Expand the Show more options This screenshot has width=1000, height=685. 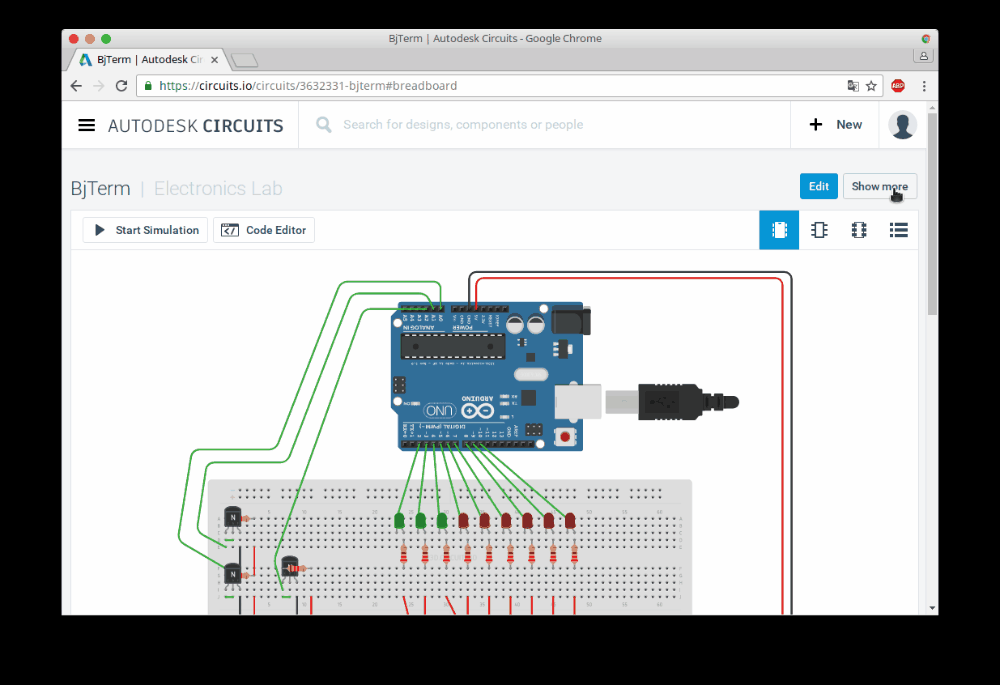pyautogui.click(x=879, y=186)
